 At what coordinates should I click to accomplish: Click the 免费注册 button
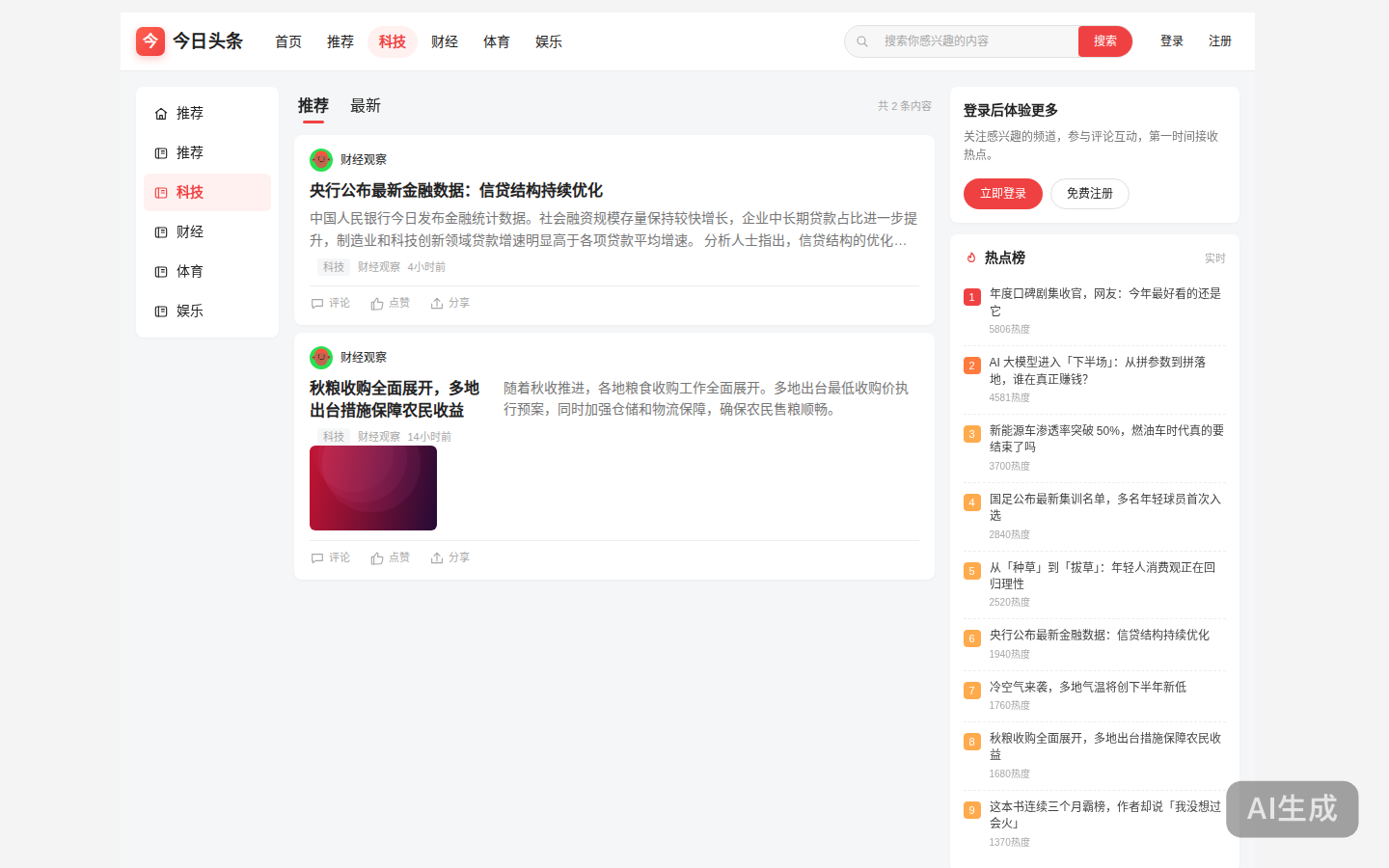[x=1090, y=194]
